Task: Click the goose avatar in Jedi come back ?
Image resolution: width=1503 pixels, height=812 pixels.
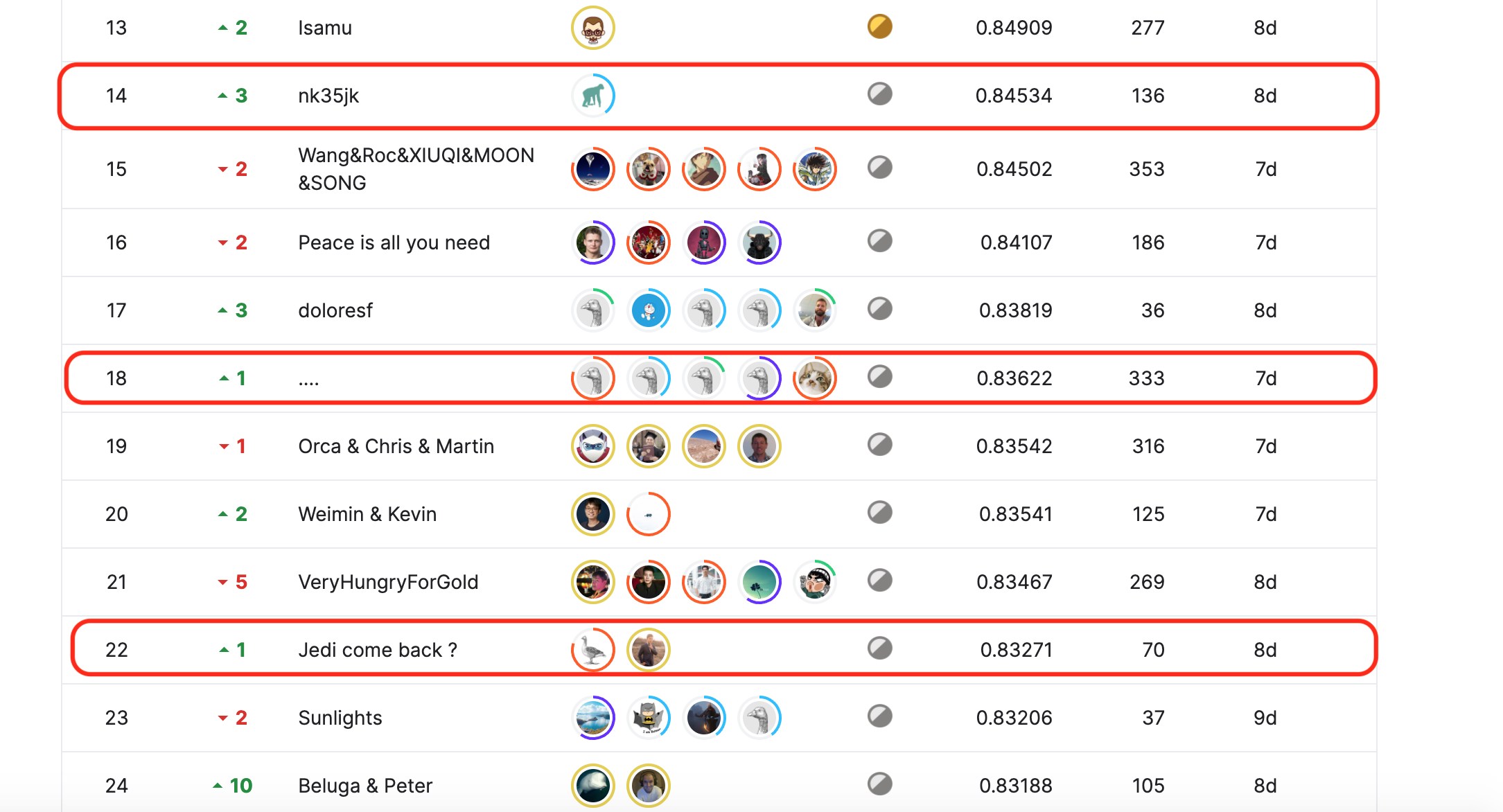Action: click(592, 650)
